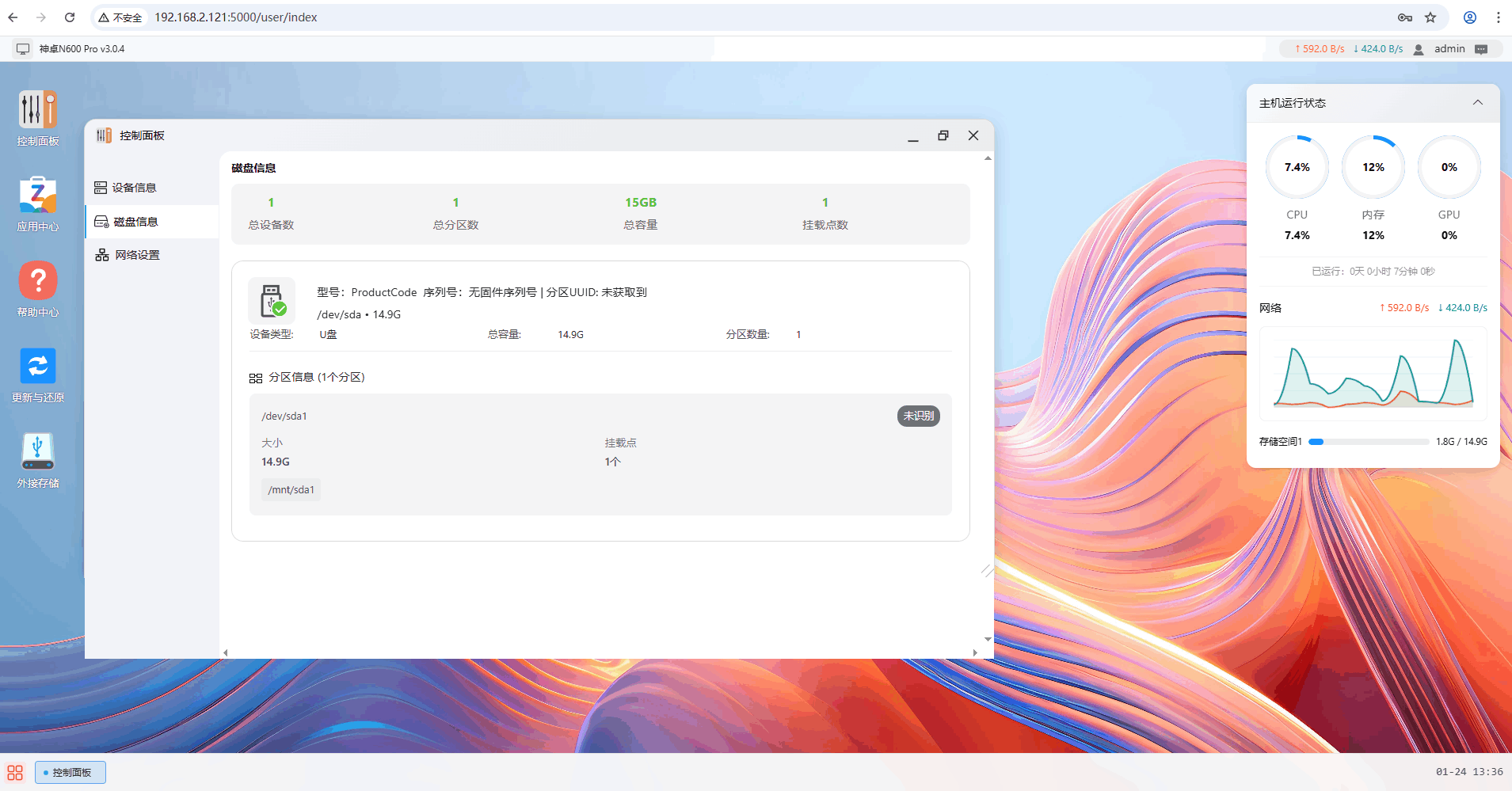Open the start menu grid icon
This screenshot has height=791, width=1512.
coord(15,772)
